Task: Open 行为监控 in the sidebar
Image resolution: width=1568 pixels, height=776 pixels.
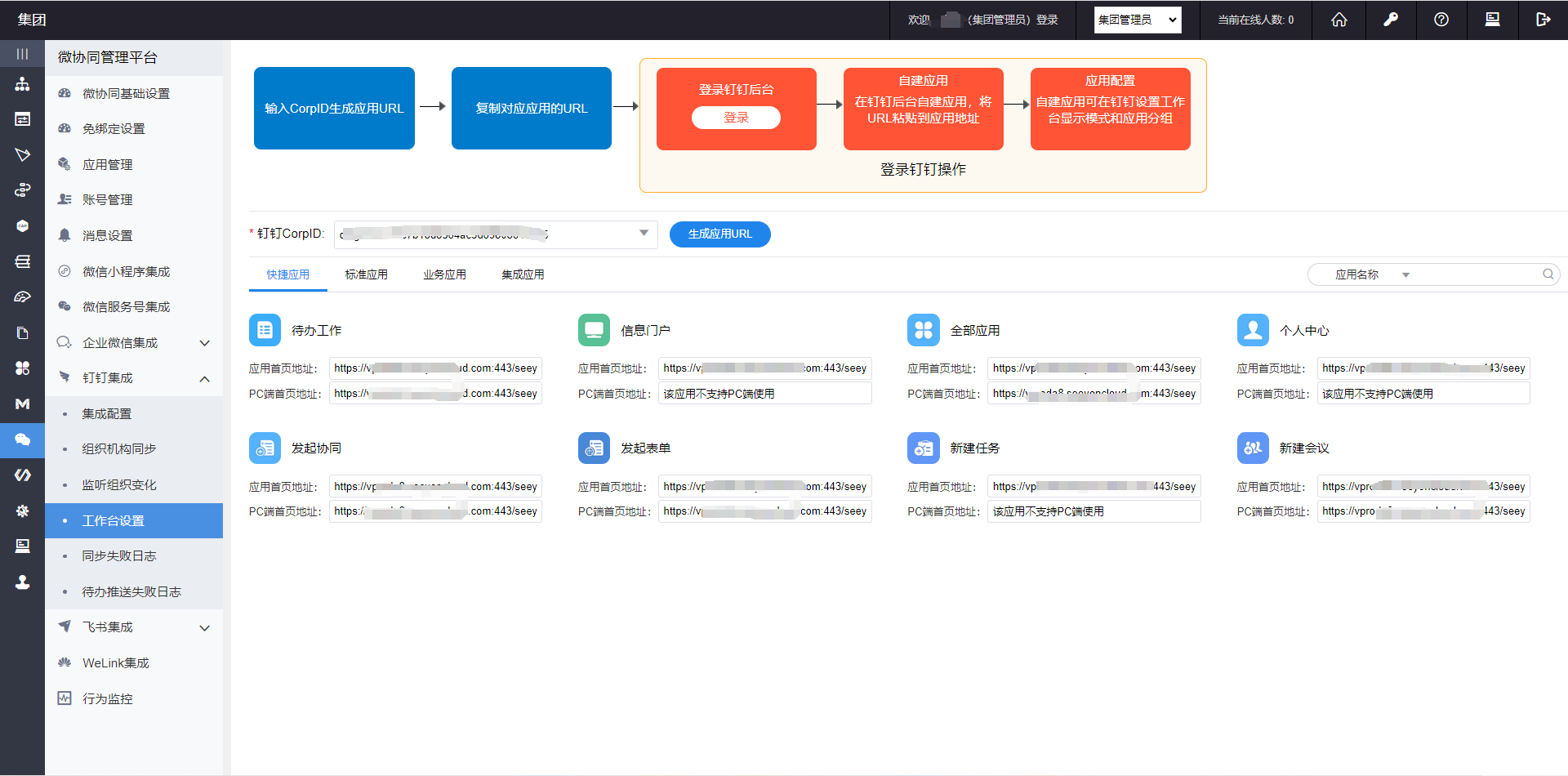Action: 133,699
